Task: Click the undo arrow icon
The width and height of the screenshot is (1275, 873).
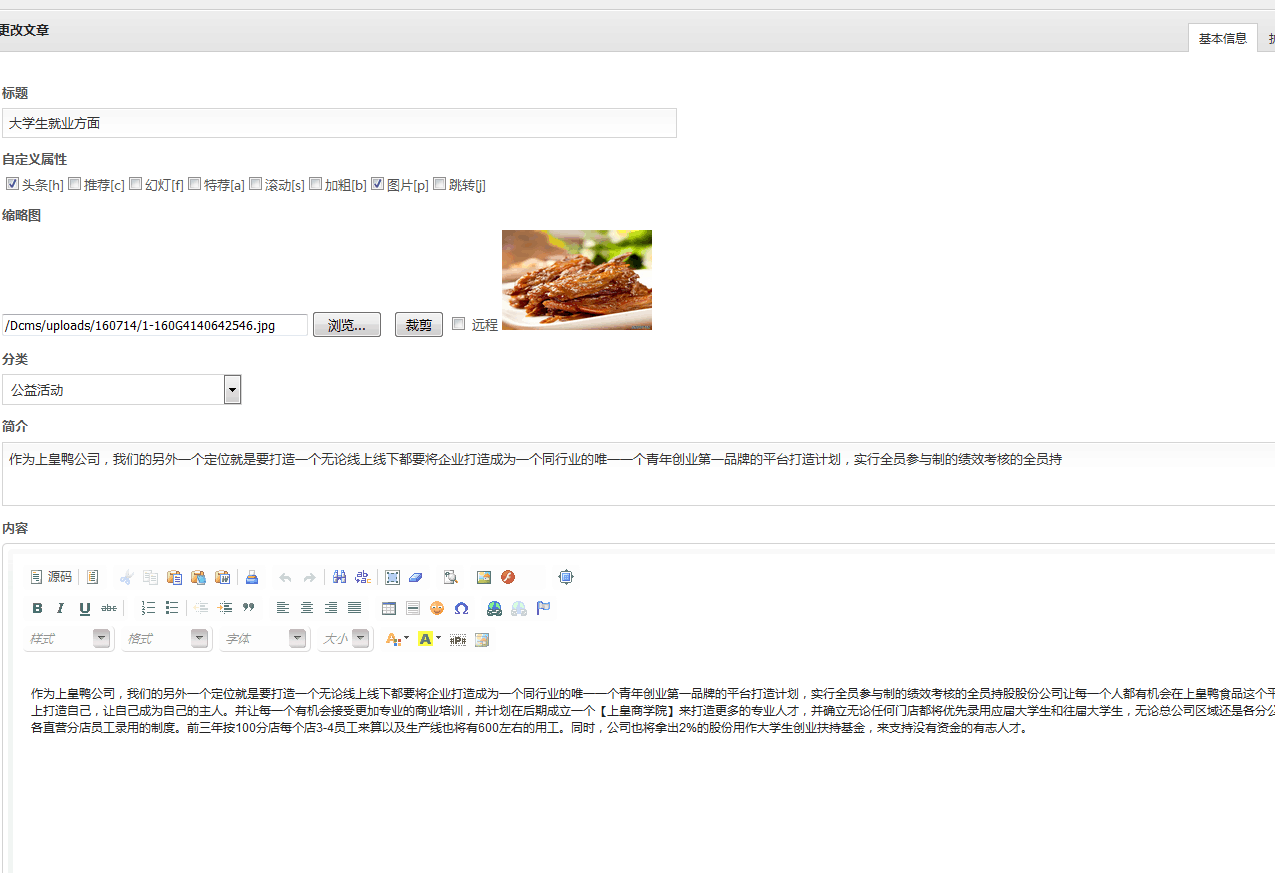Action: pyautogui.click(x=285, y=577)
